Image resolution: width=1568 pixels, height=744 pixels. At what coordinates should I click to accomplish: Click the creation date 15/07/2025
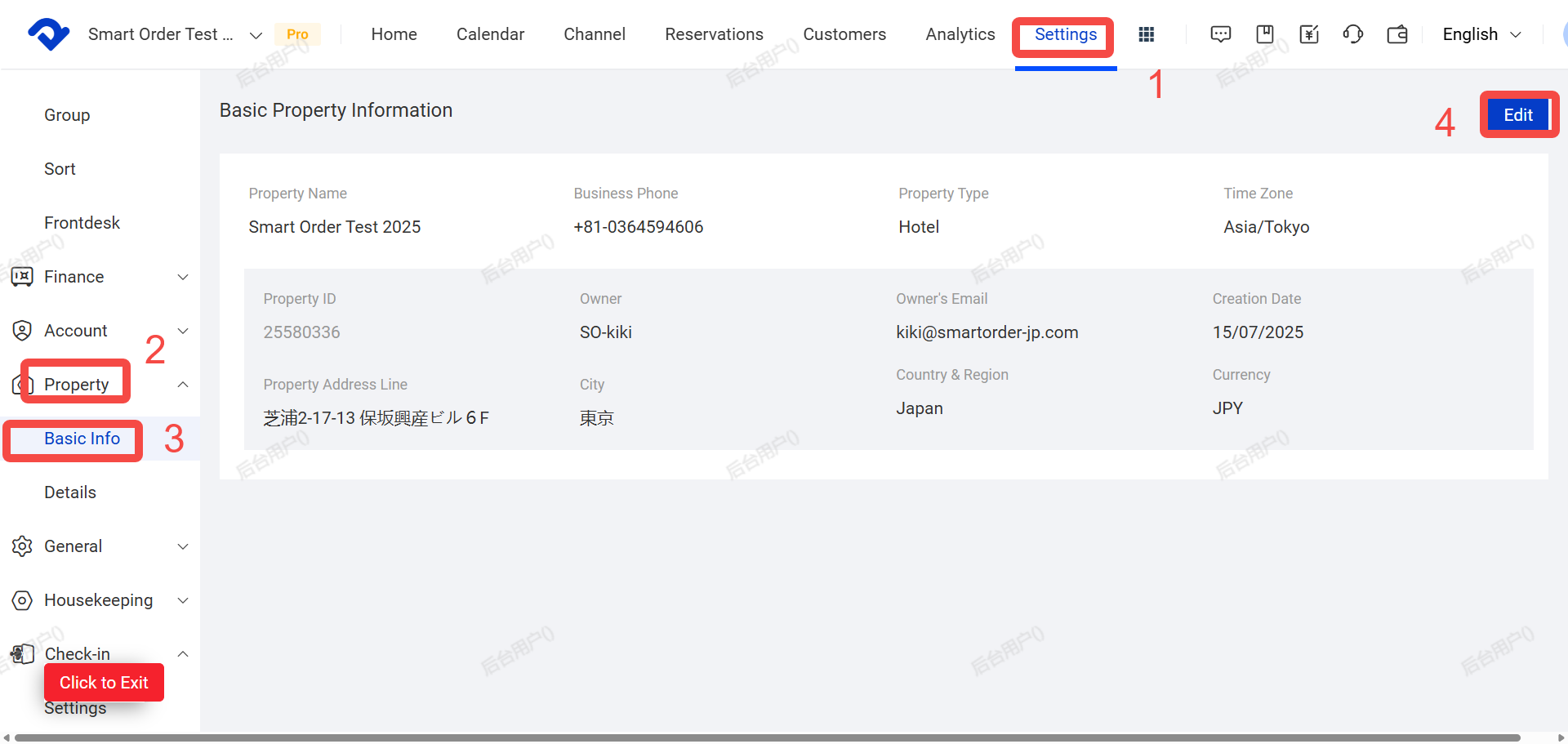tap(1258, 332)
